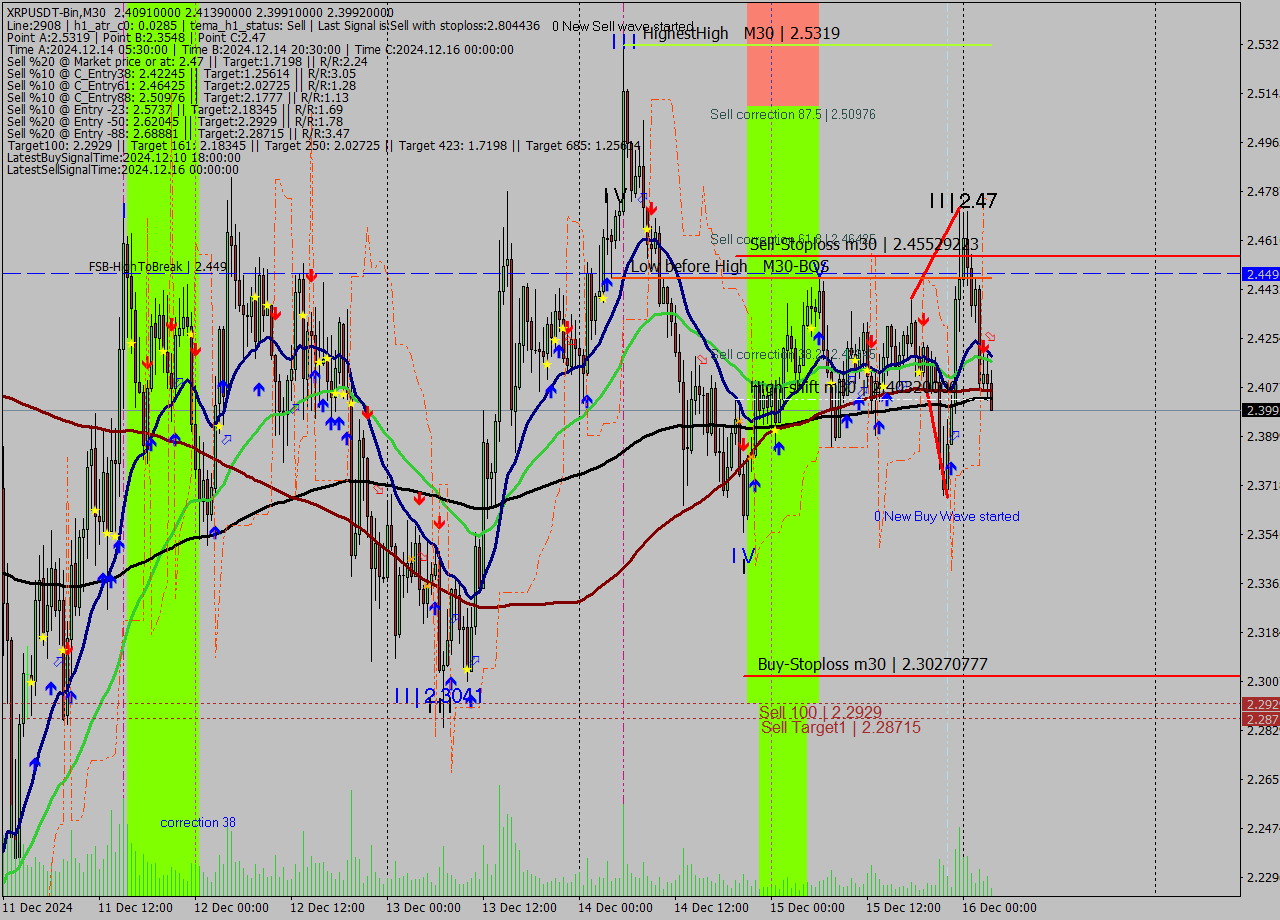Viewport: 1280px width, 920px height.
Task: Click the 'Sell %10 @ C_Entry88: 2.50976' line
Action: click(177, 97)
